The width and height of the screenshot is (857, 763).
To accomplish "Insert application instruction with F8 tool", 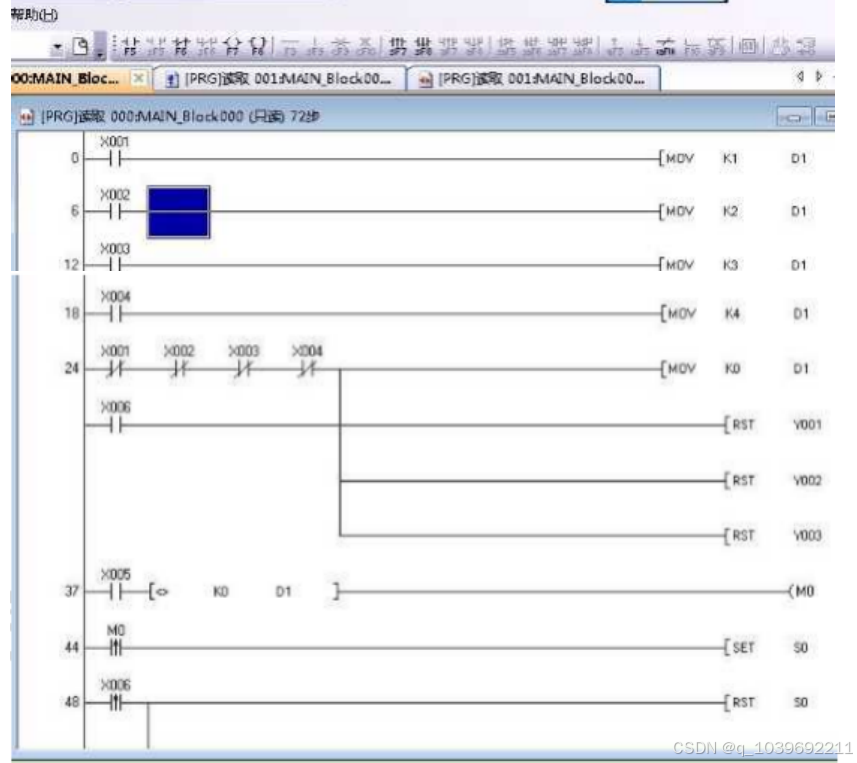I will (x=257, y=46).
